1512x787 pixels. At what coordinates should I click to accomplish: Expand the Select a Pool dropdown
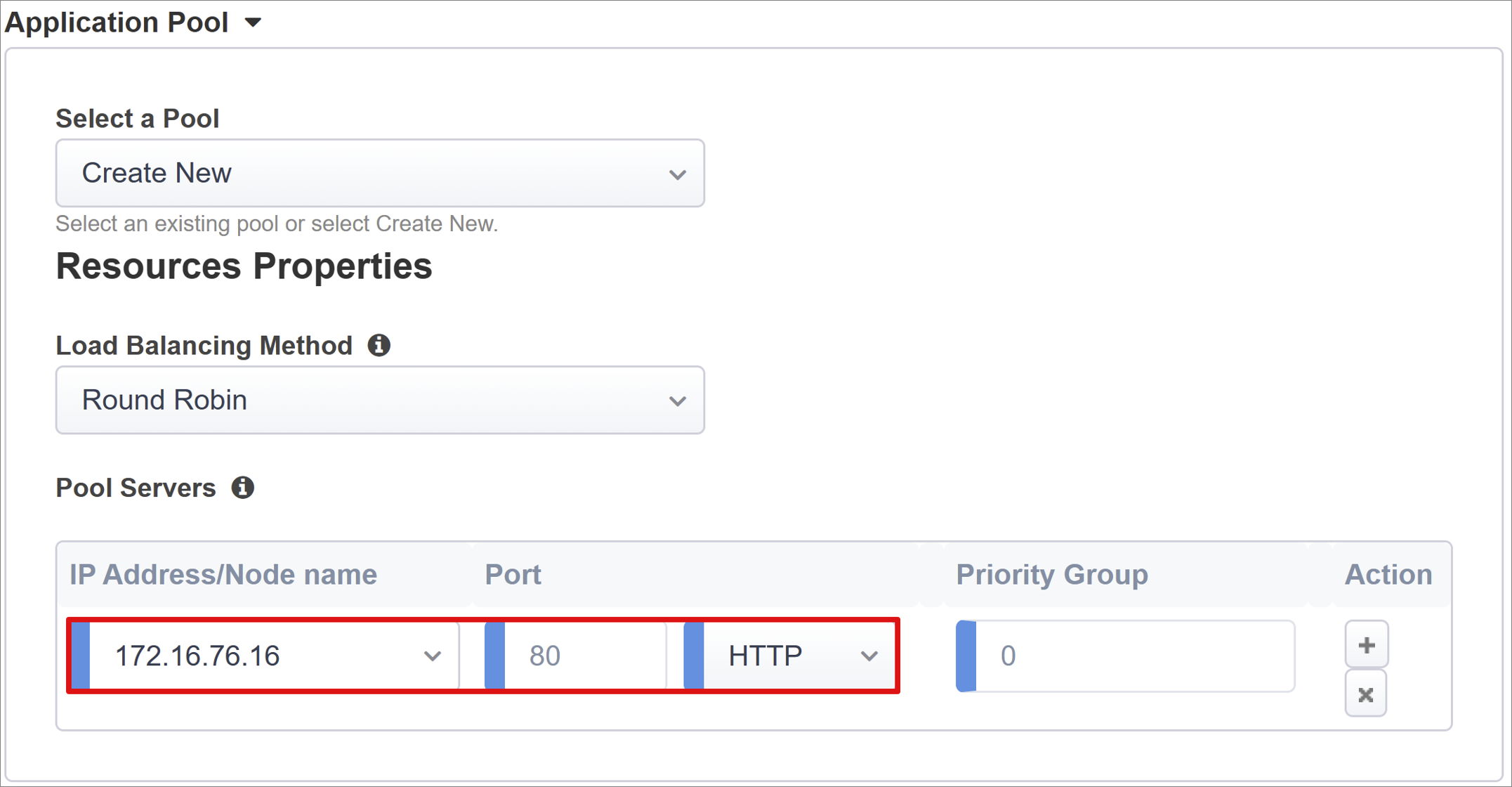coord(381,172)
